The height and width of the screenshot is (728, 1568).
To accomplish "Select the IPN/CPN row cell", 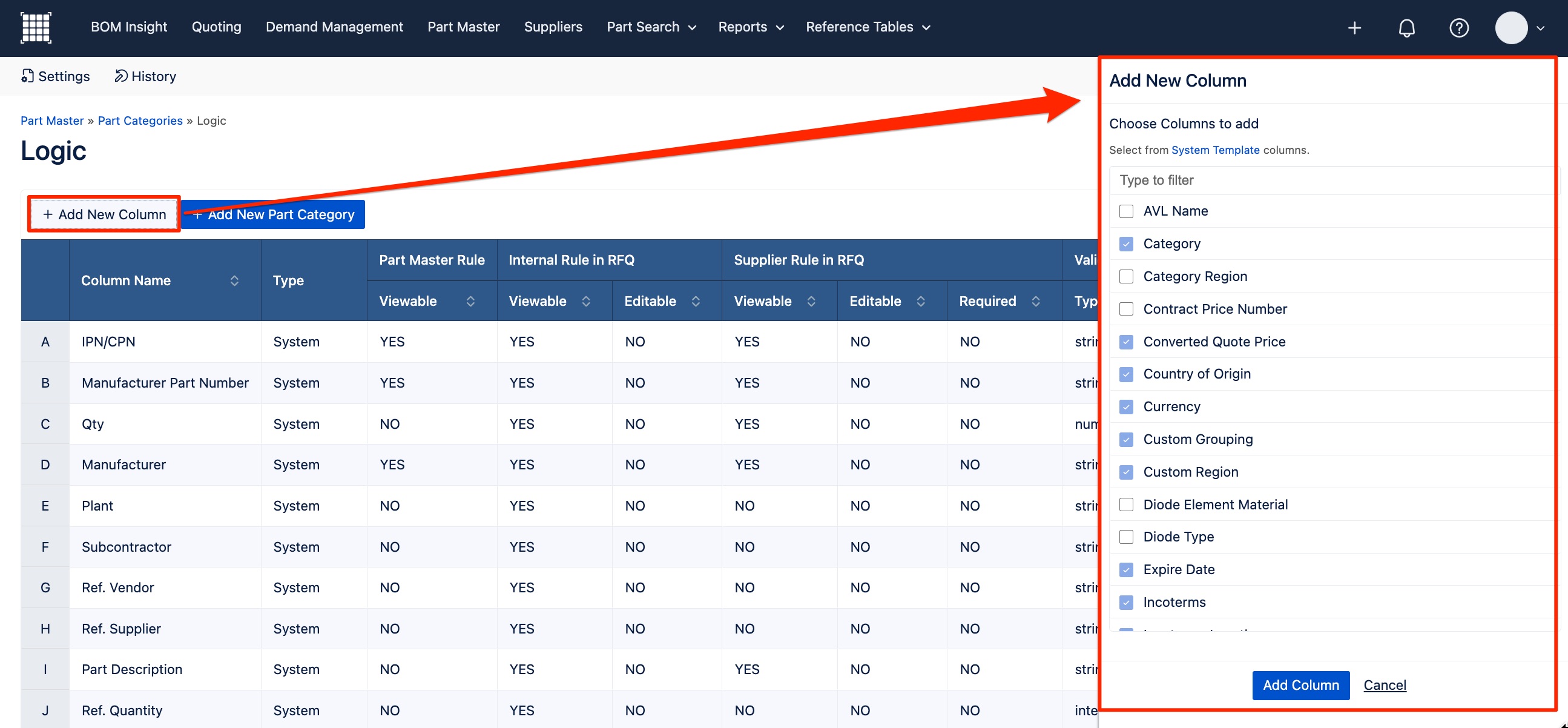I will click(x=165, y=342).
